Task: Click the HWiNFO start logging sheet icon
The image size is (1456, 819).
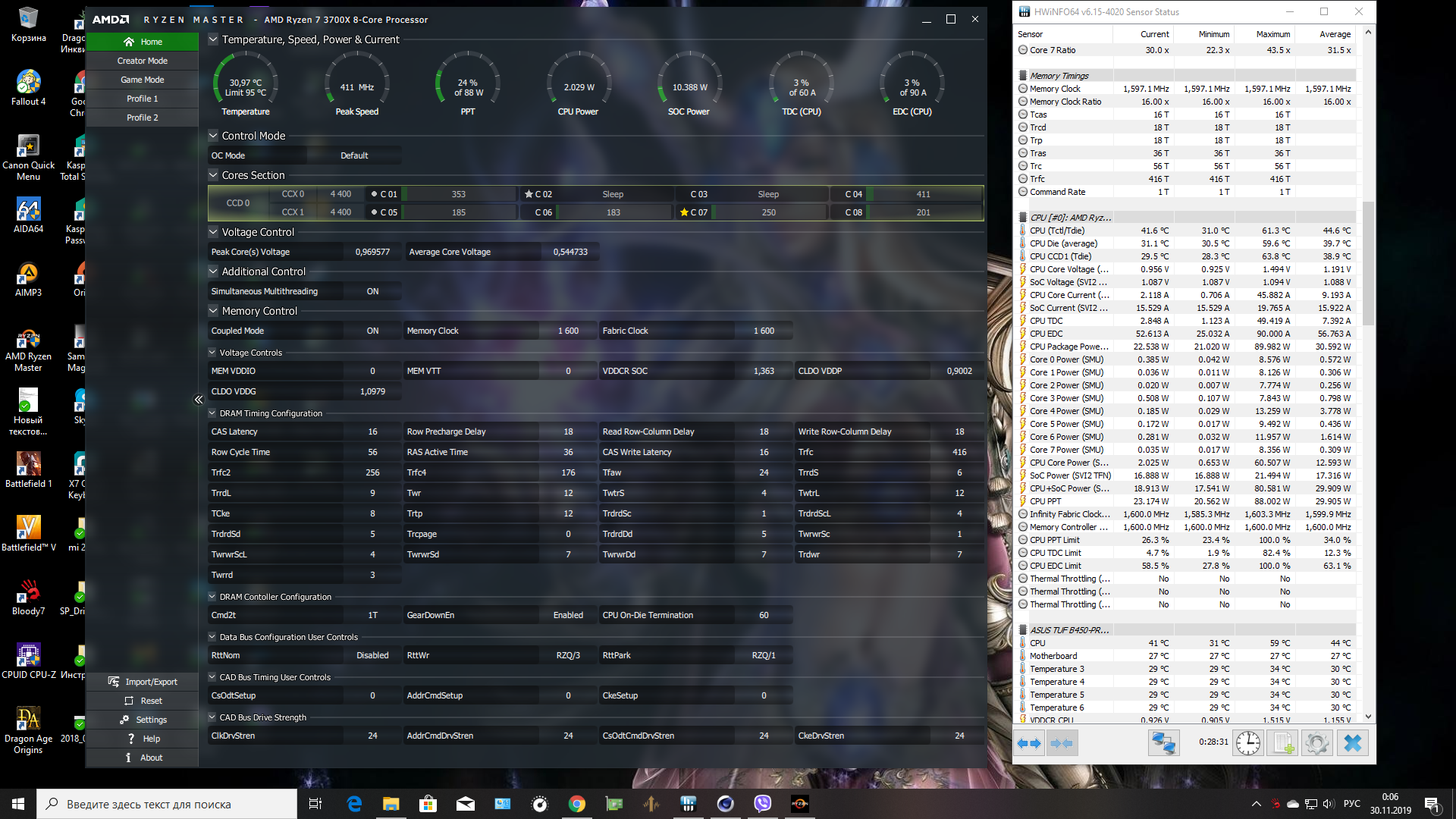Action: click(1282, 743)
